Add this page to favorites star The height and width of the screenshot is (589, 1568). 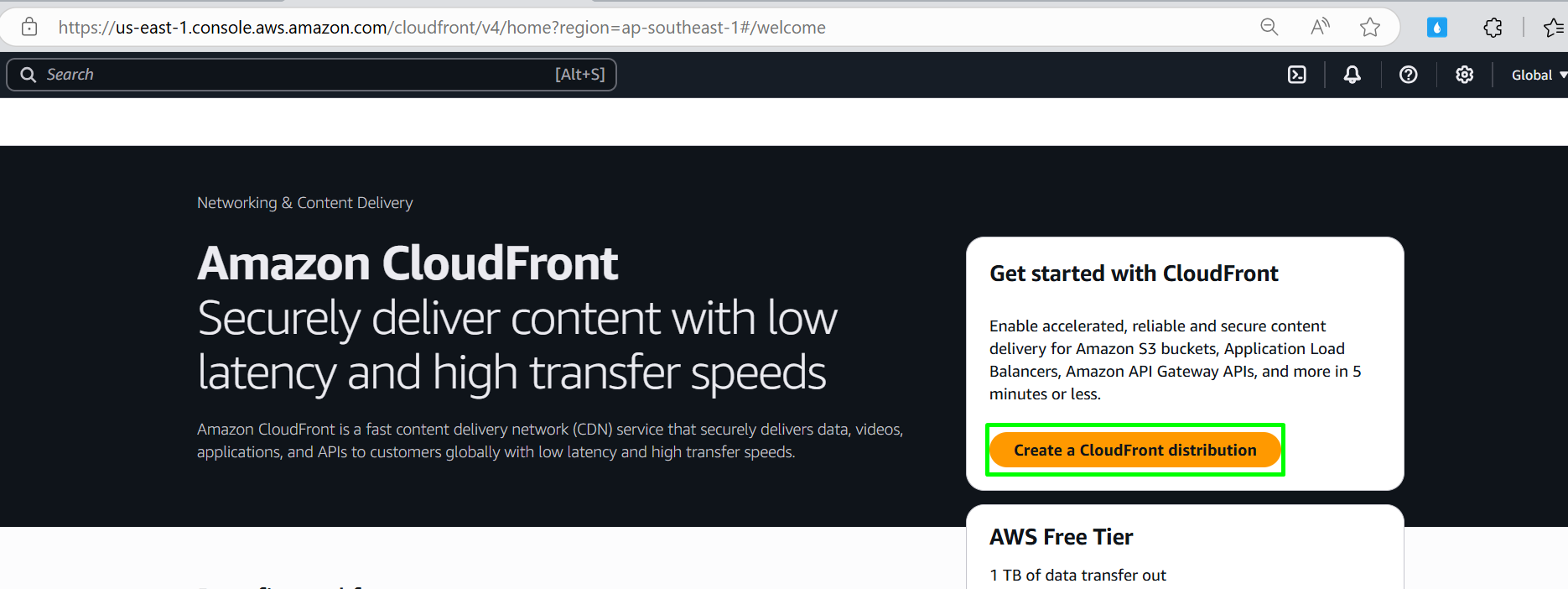click(1370, 27)
